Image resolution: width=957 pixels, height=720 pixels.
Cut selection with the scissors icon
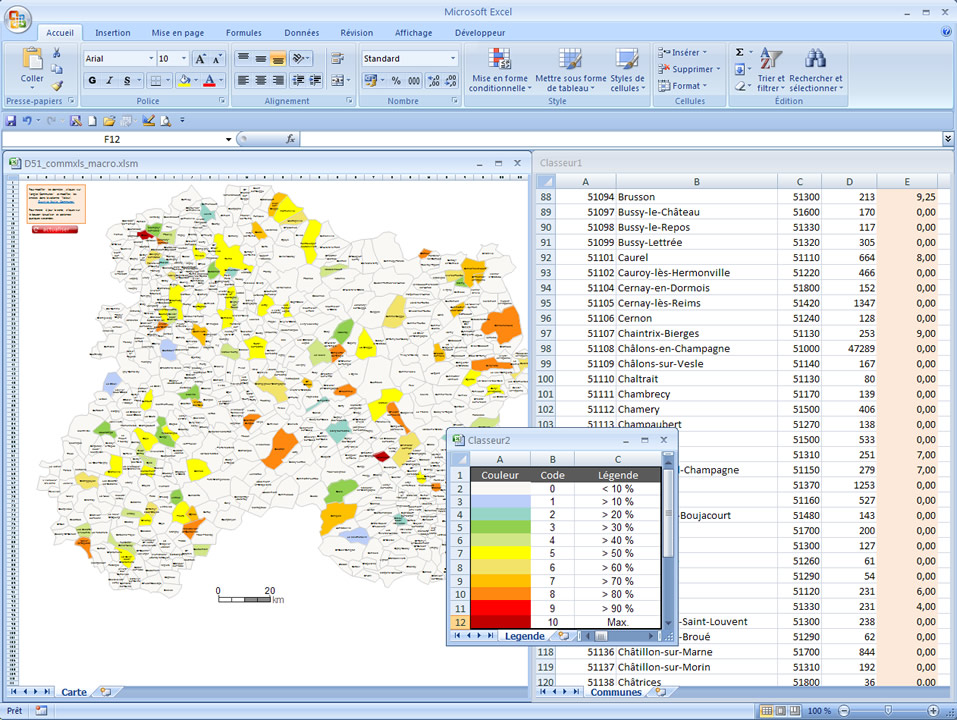57,53
